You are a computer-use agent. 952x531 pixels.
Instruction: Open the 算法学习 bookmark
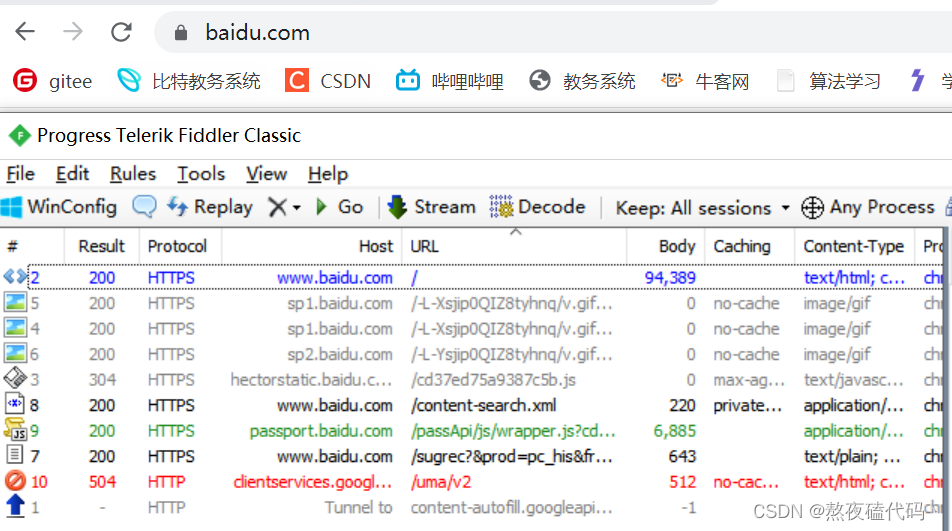pyautogui.click(x=829, y=81)
